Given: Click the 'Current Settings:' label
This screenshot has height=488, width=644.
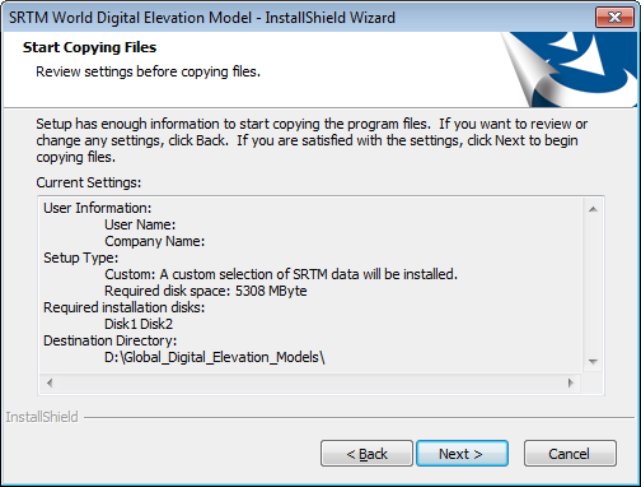Looking at the screenshot, I should [89, 183].
